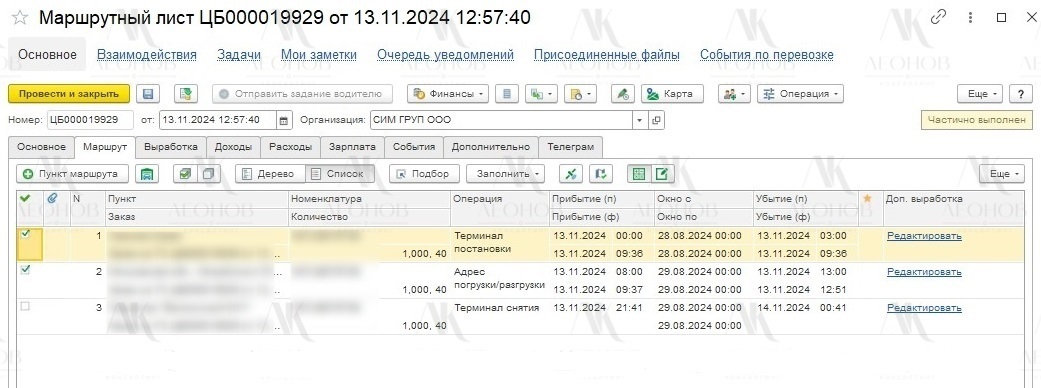
Task: Add document to favorites star
Action: pos(20,18)
